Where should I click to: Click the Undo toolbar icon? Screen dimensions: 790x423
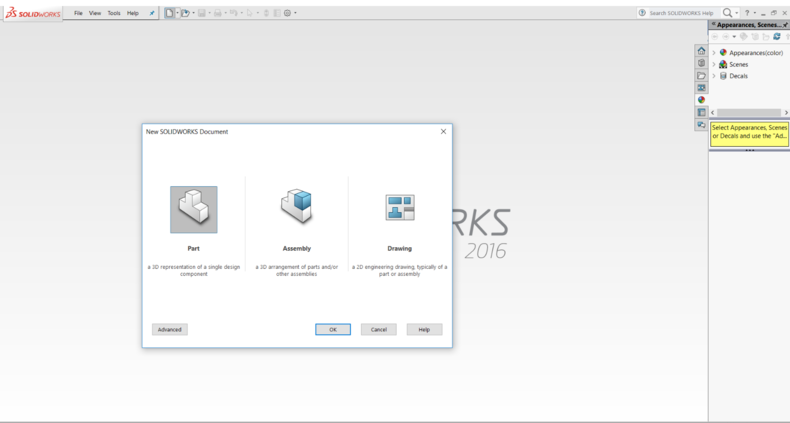pyautogui.click(x=234, y=13)
